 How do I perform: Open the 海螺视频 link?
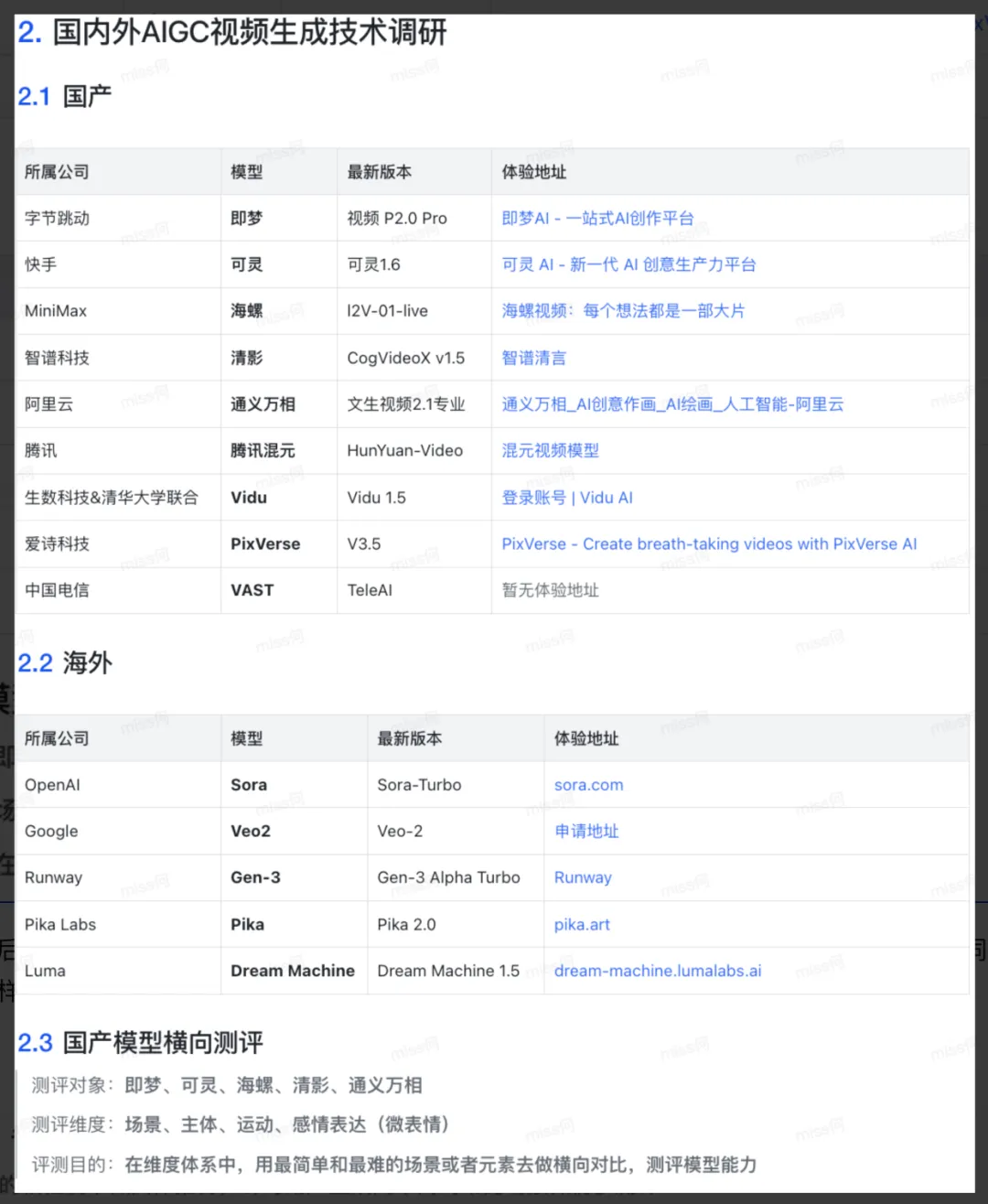coord(623,311)
